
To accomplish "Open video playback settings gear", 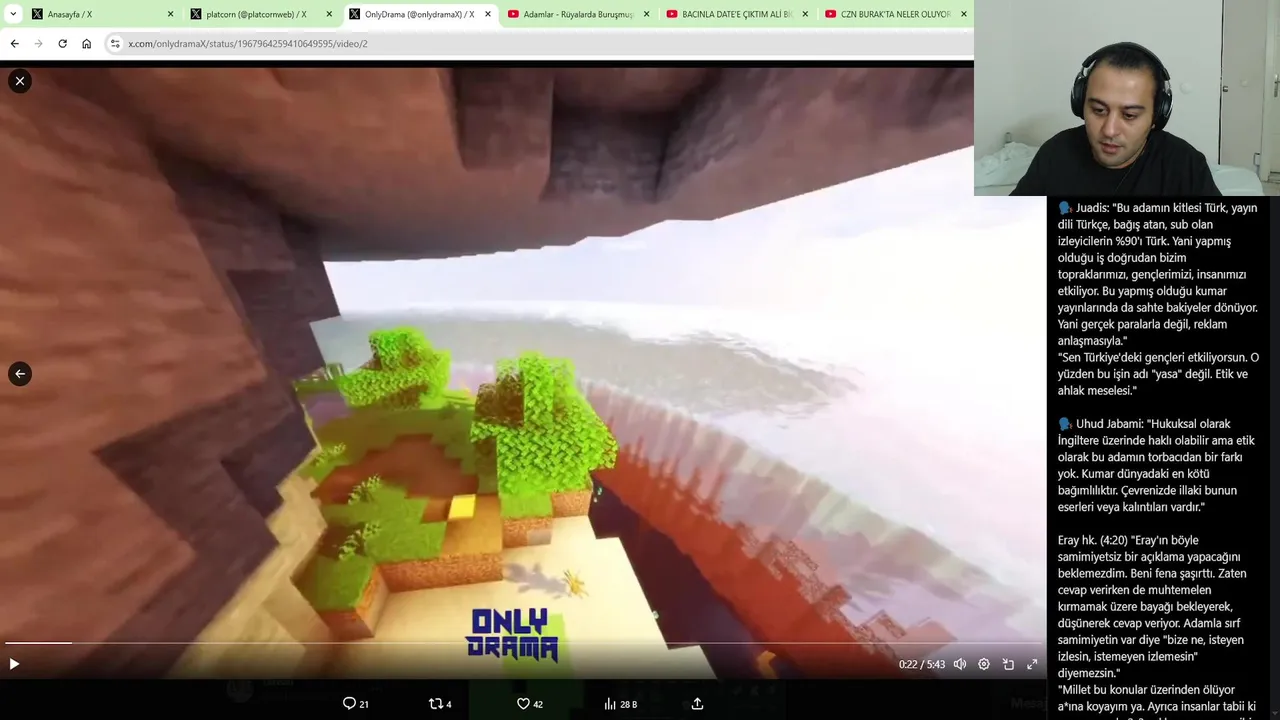I will [984, 664].
